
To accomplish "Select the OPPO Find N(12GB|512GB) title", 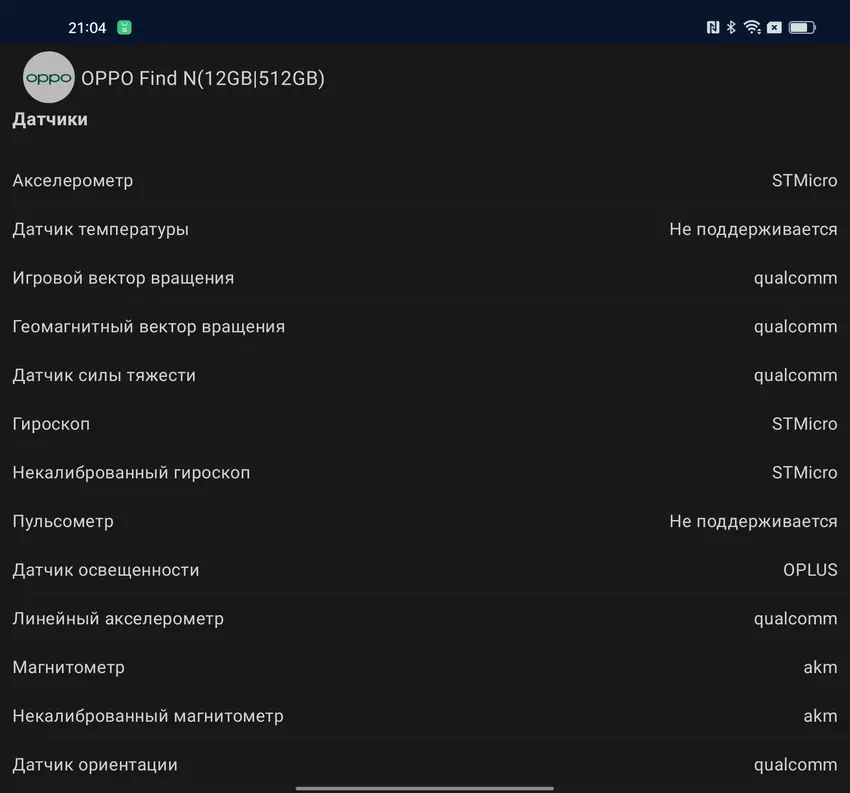I will click(x=203, y=78).
